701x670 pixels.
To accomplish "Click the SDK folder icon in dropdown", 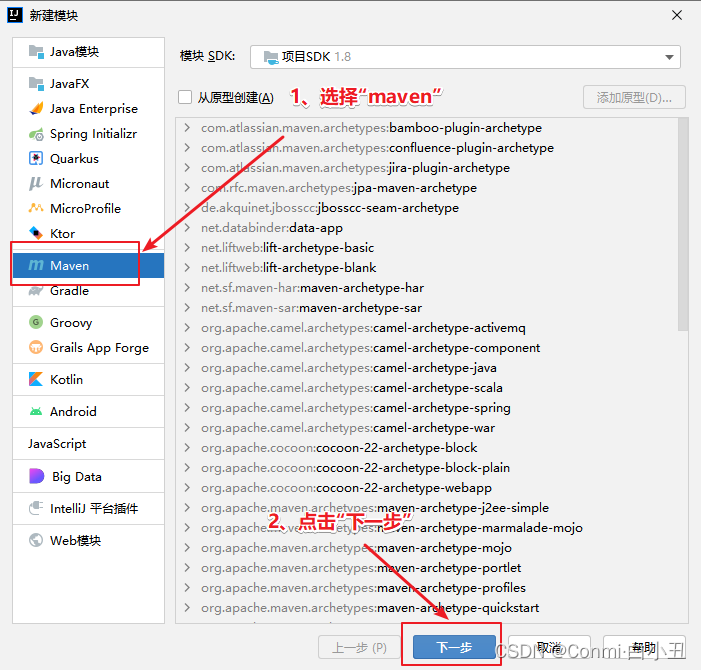I will tap(271, 57).
